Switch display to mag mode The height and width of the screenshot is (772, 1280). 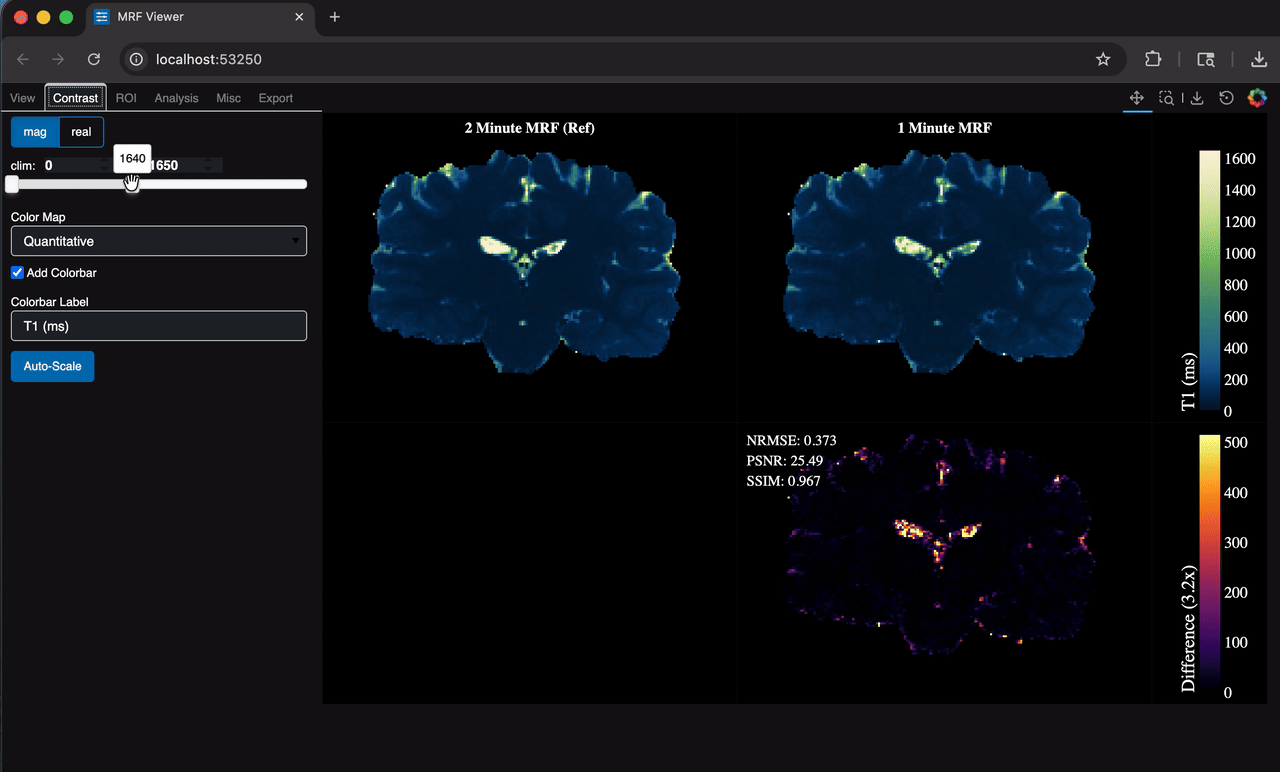click(x=35, y=132)
